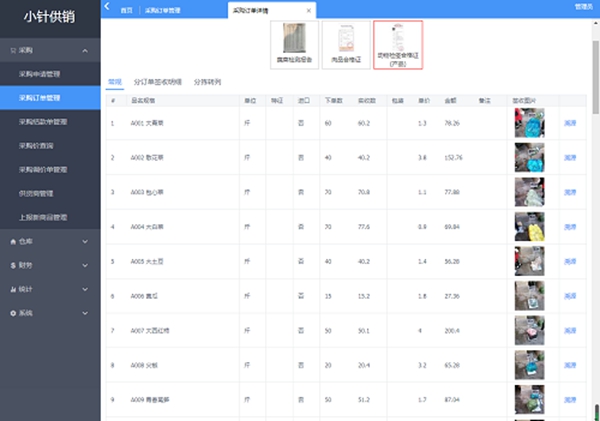
Task: Expand the 仓库 menu chevron
Action: [x=85, y=241]
